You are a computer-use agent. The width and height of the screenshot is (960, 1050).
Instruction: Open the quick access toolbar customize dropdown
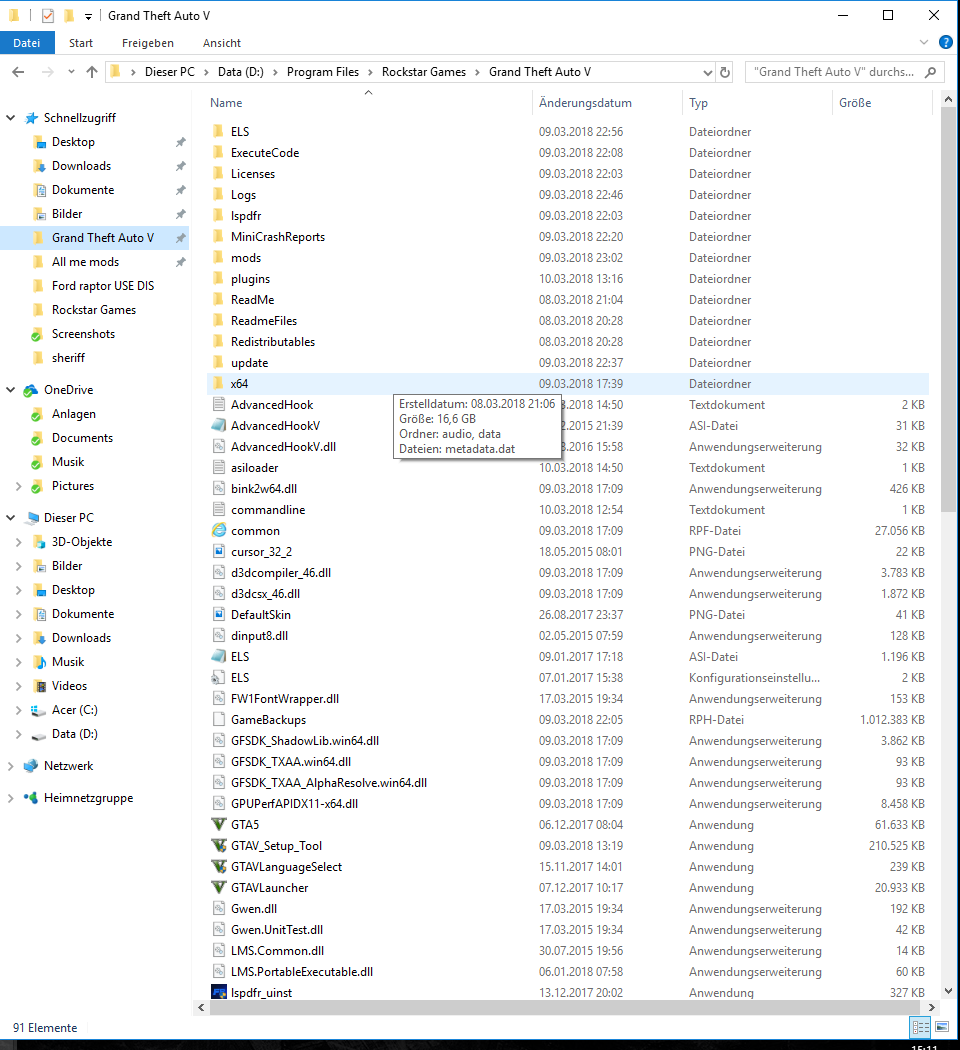(88, 16)
